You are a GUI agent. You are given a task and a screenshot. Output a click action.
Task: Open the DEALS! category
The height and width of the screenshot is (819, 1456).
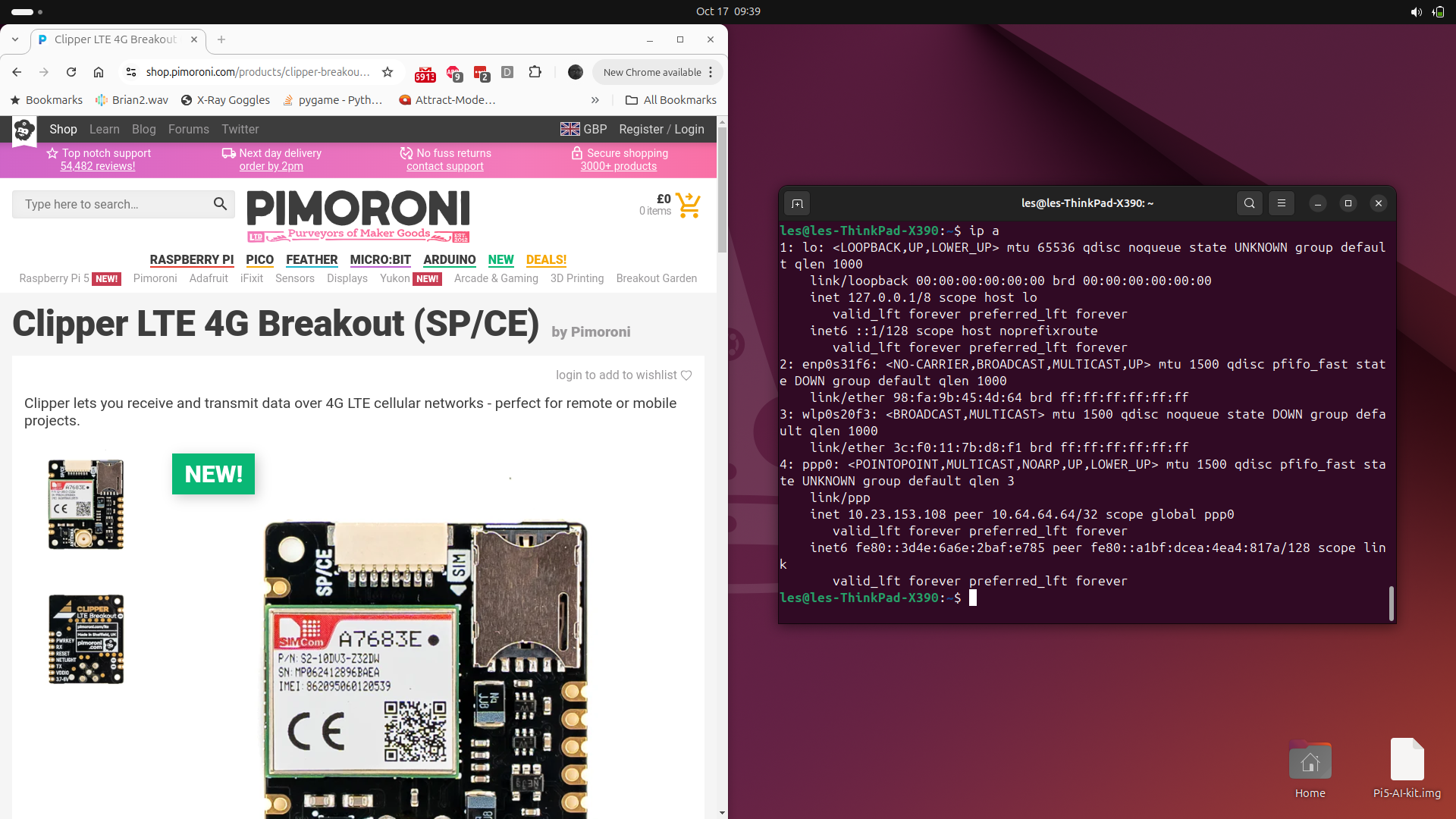[547, 259]
